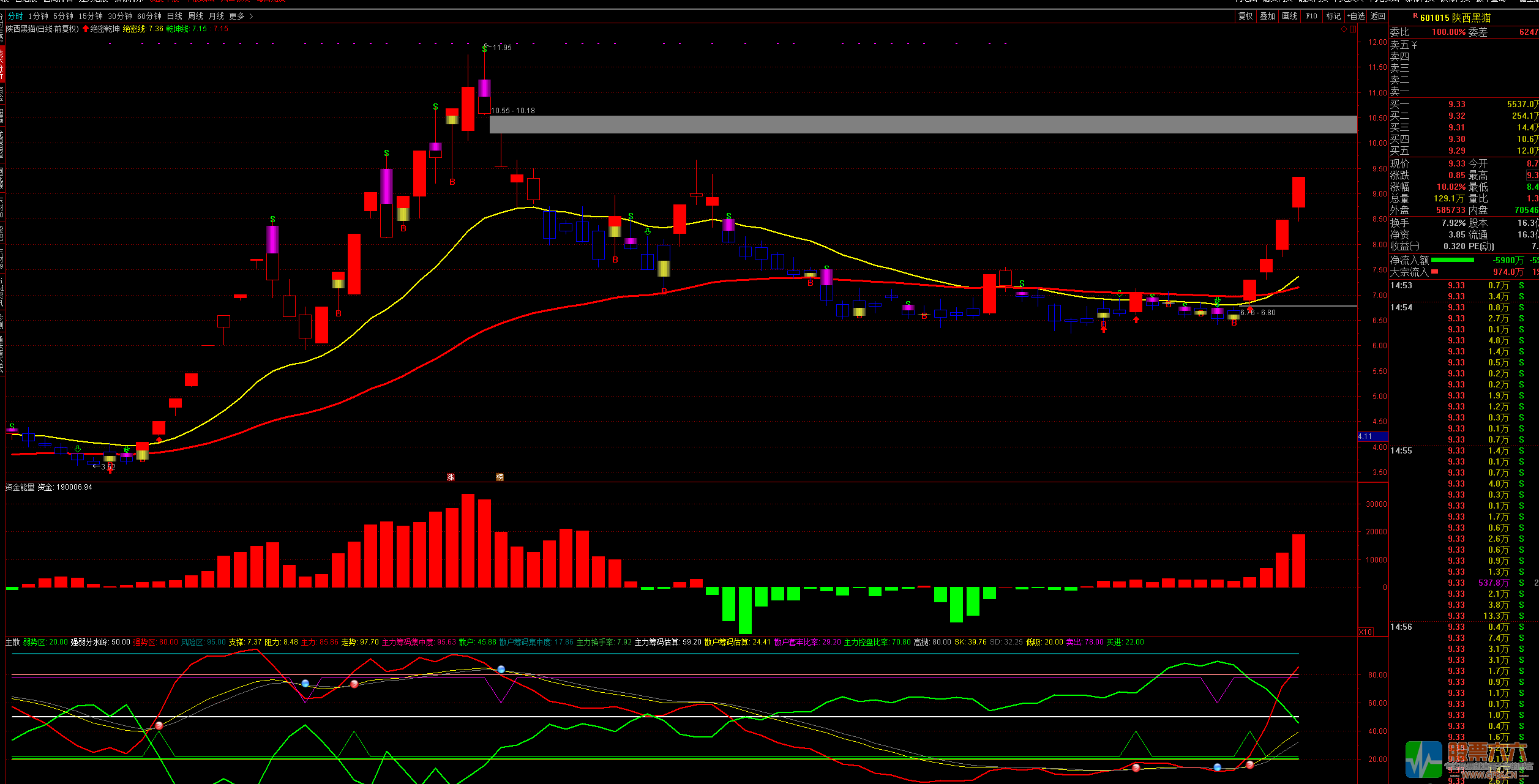Click the gray 10.55 - 10.18 gap zone bar
Viewport: 1539px width, 784px height.
click(x=923, y=124)
